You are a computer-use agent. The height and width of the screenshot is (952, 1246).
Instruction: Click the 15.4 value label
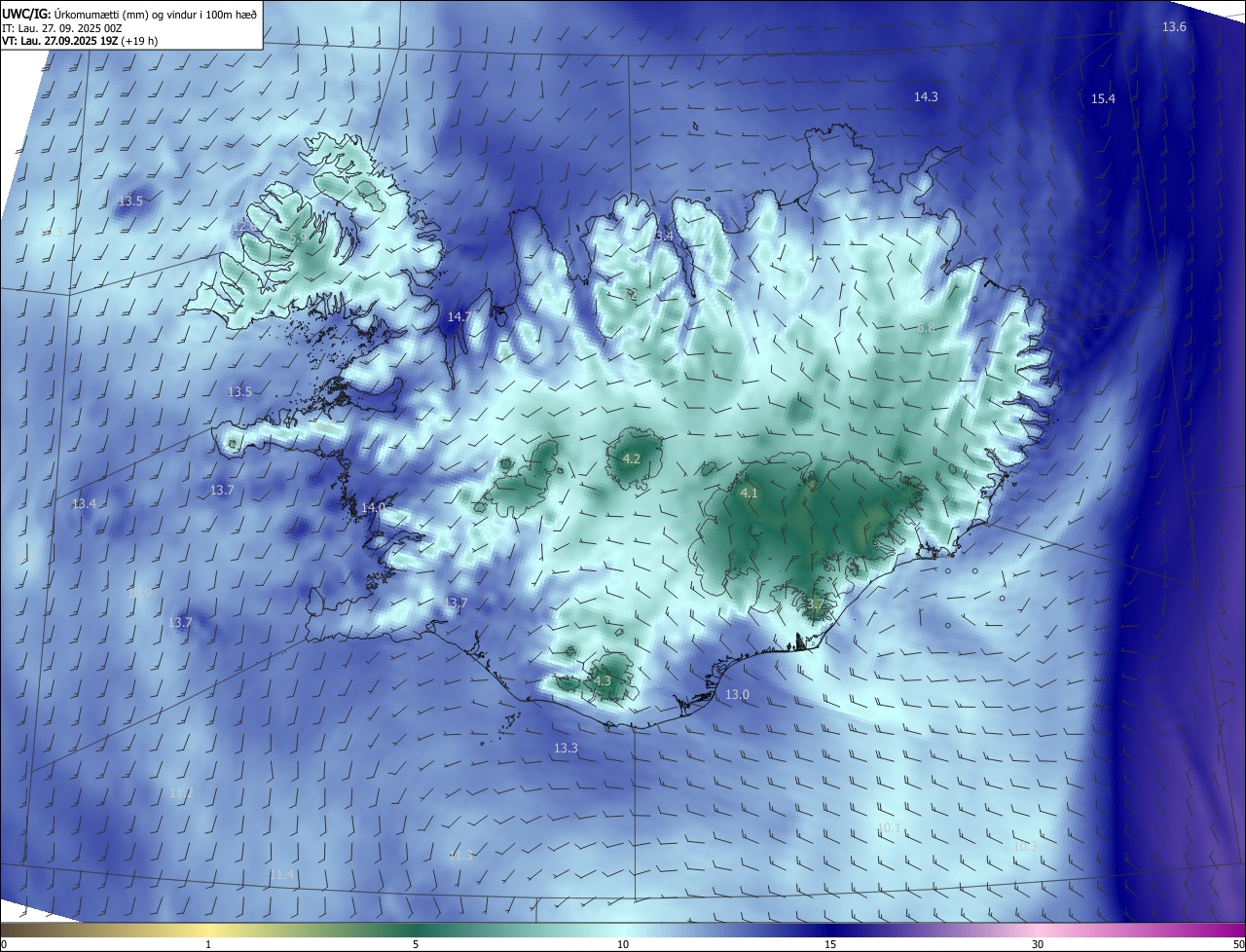coord(1103,99)
